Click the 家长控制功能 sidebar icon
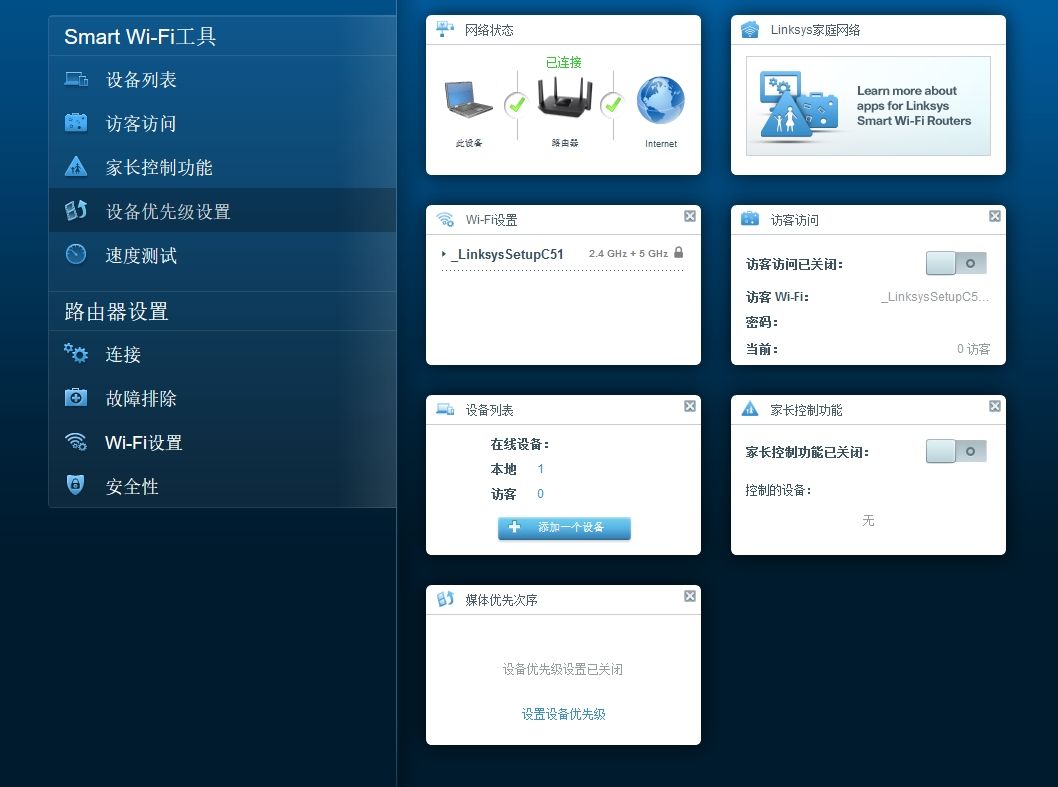Image resolution: width=1058 pixels, height=787 pixels. pyautogui.click(x=76, y=166)
